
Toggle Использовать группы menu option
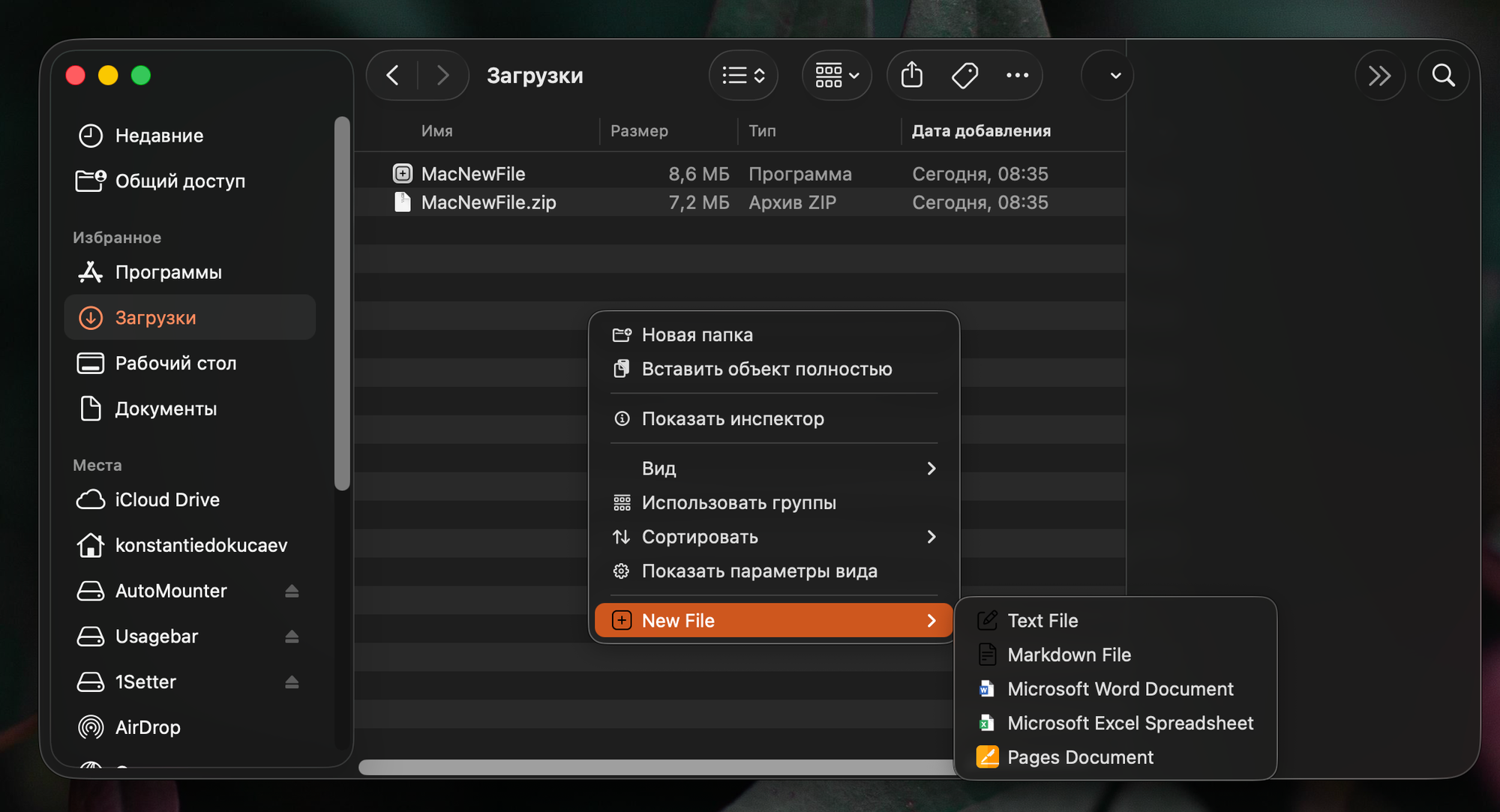pos(738,503)
